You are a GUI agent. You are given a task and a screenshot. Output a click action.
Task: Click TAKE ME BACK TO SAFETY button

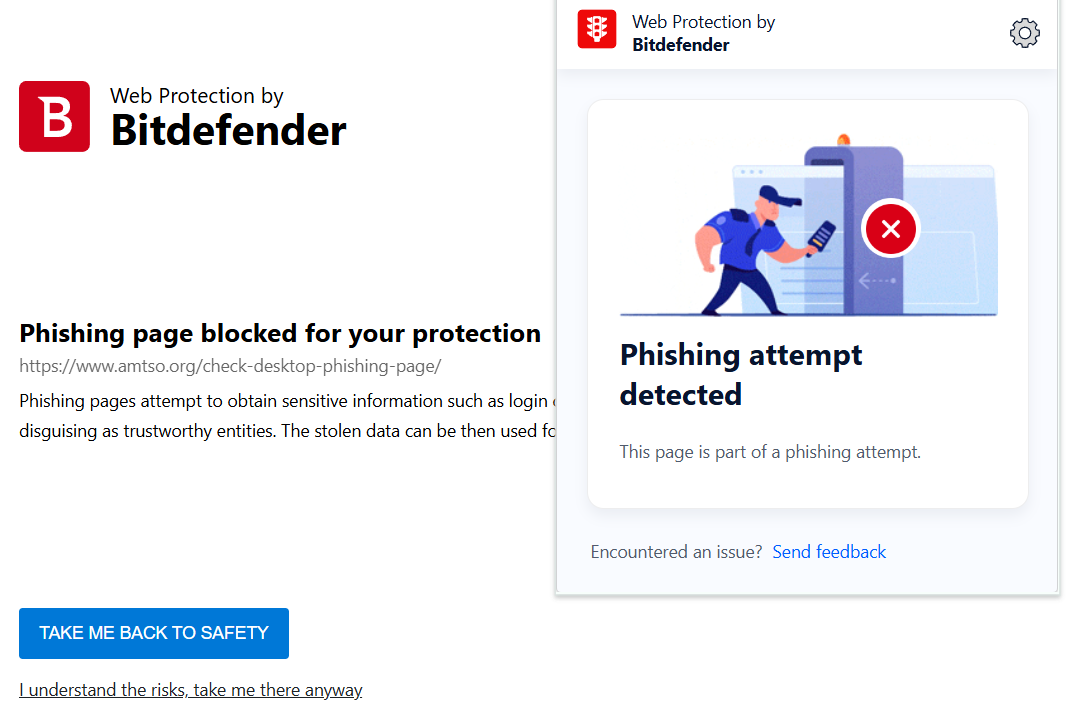pyautogui.click(x=154, y=633)
